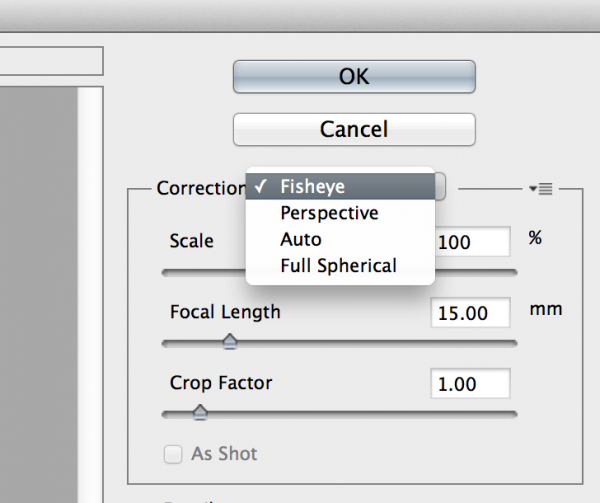Image resolution: width=600 pixels, height=503 pixels.
Task: Enable the As Shot checkbox
Action: [174, 454]
